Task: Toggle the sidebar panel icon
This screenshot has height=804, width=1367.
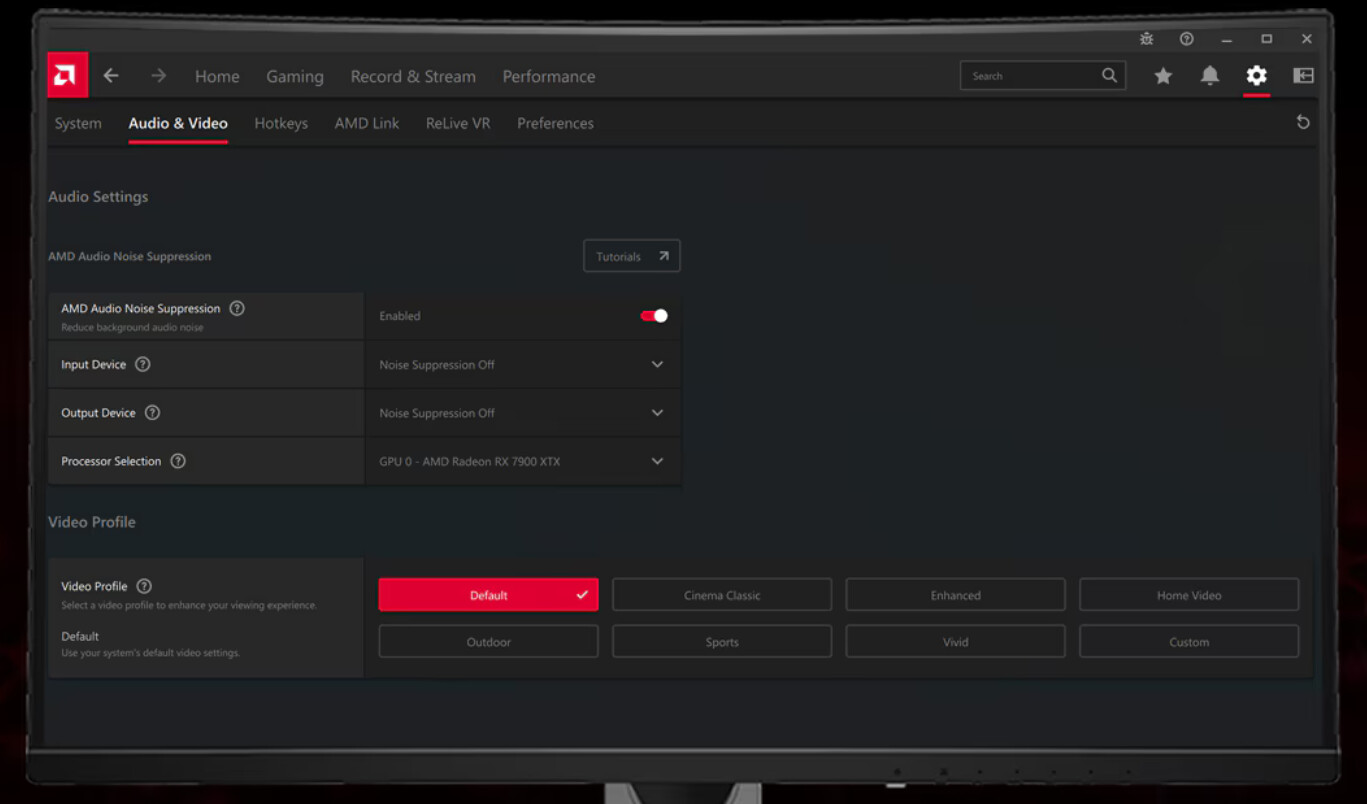Action: 1303,76
